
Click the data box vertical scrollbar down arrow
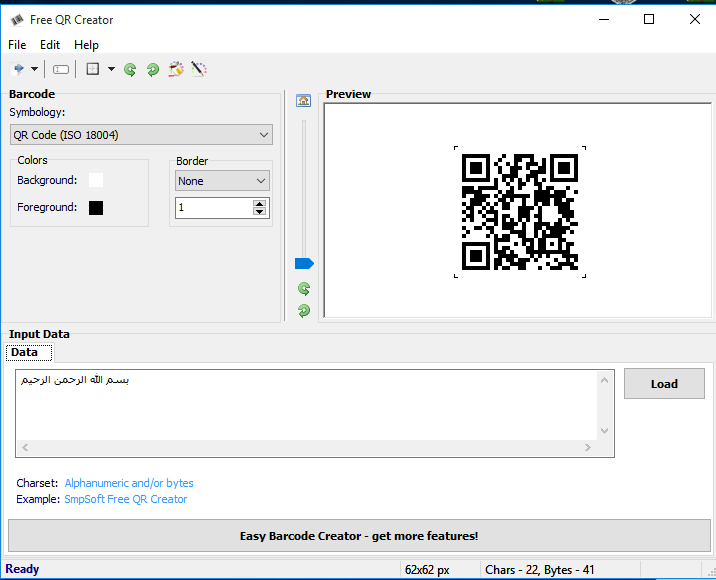click(605, 431)
